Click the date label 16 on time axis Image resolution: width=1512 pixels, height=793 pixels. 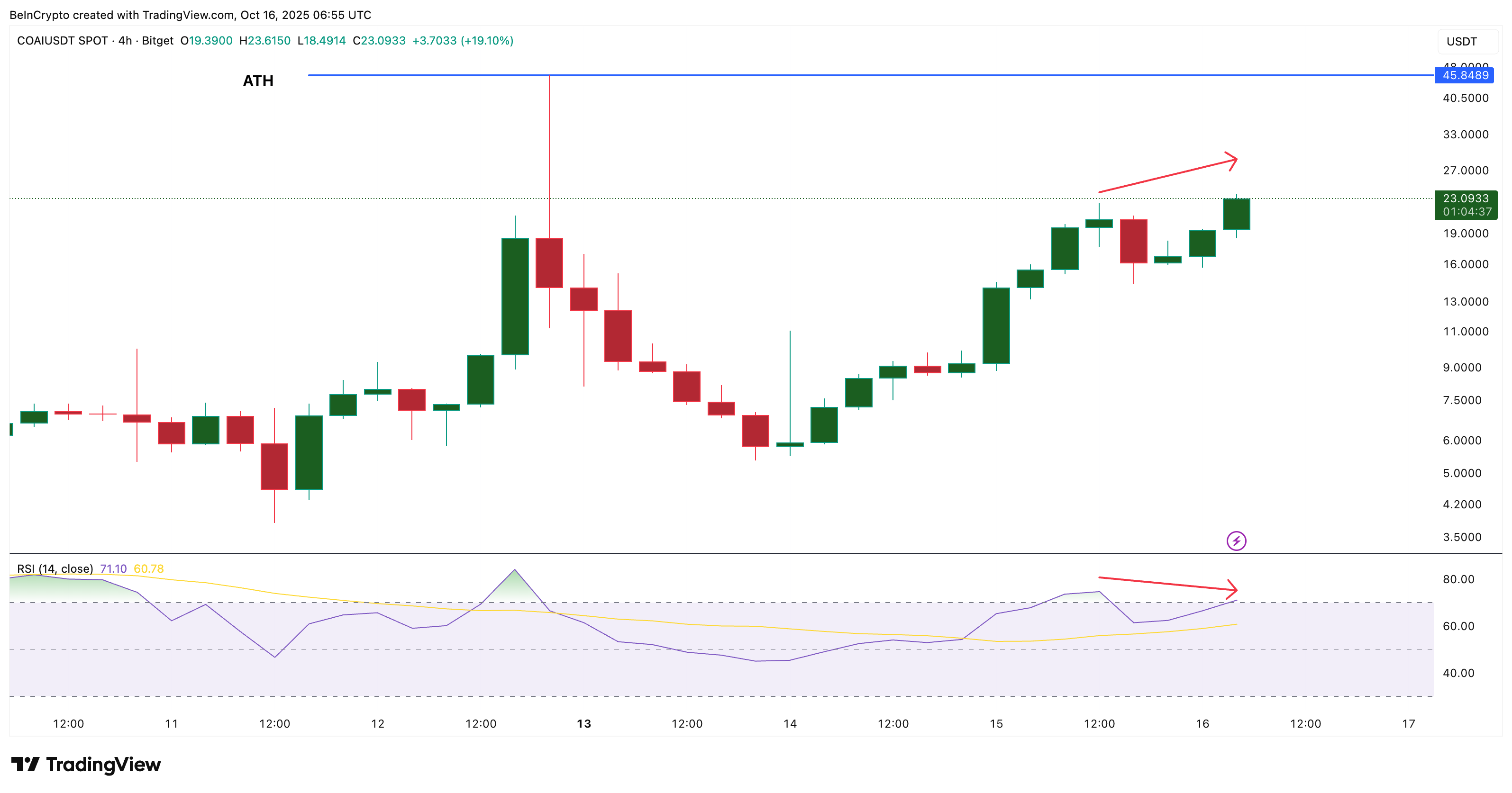tap(1202, 723)
